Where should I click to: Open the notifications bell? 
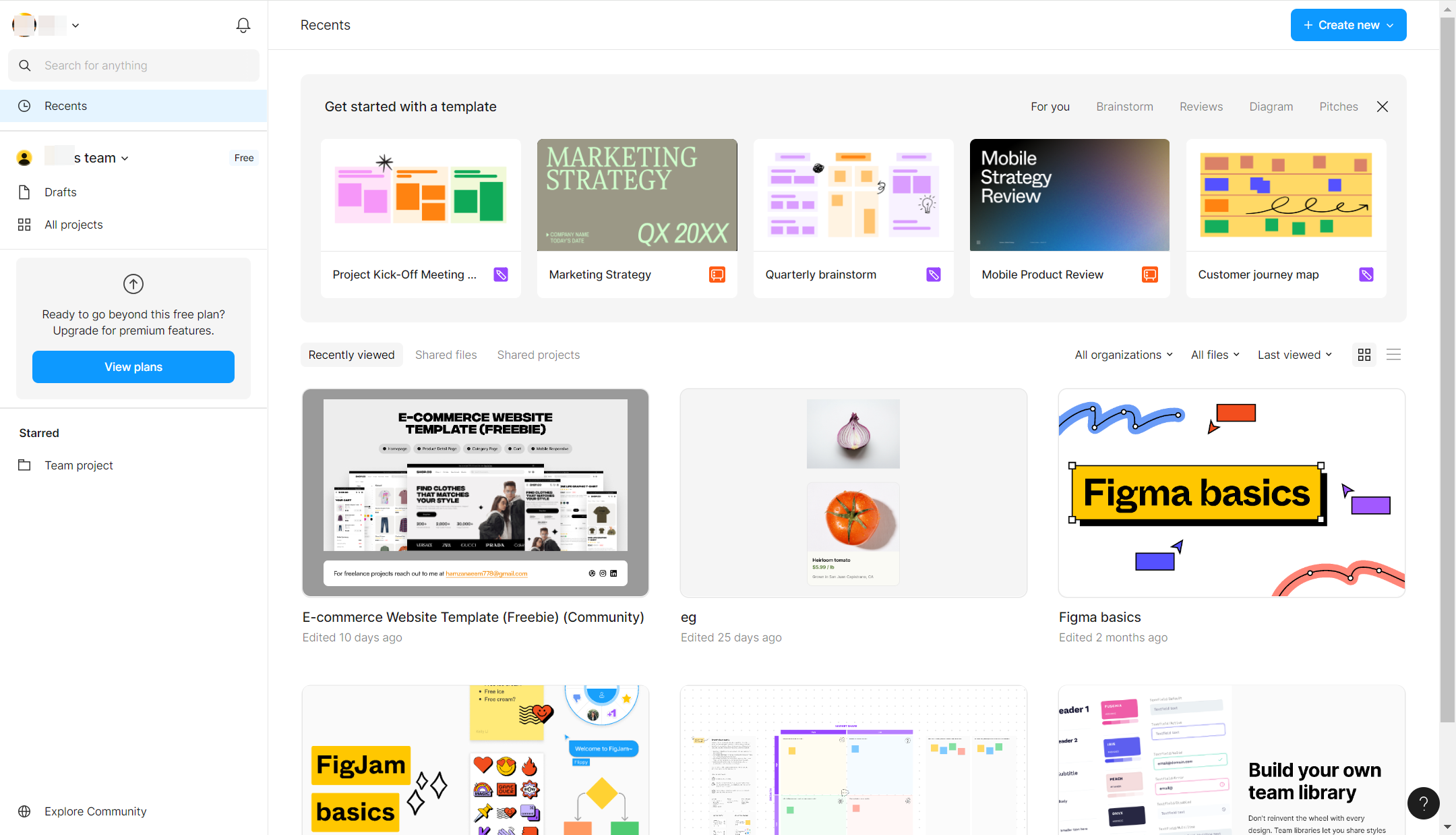point(243,26)
